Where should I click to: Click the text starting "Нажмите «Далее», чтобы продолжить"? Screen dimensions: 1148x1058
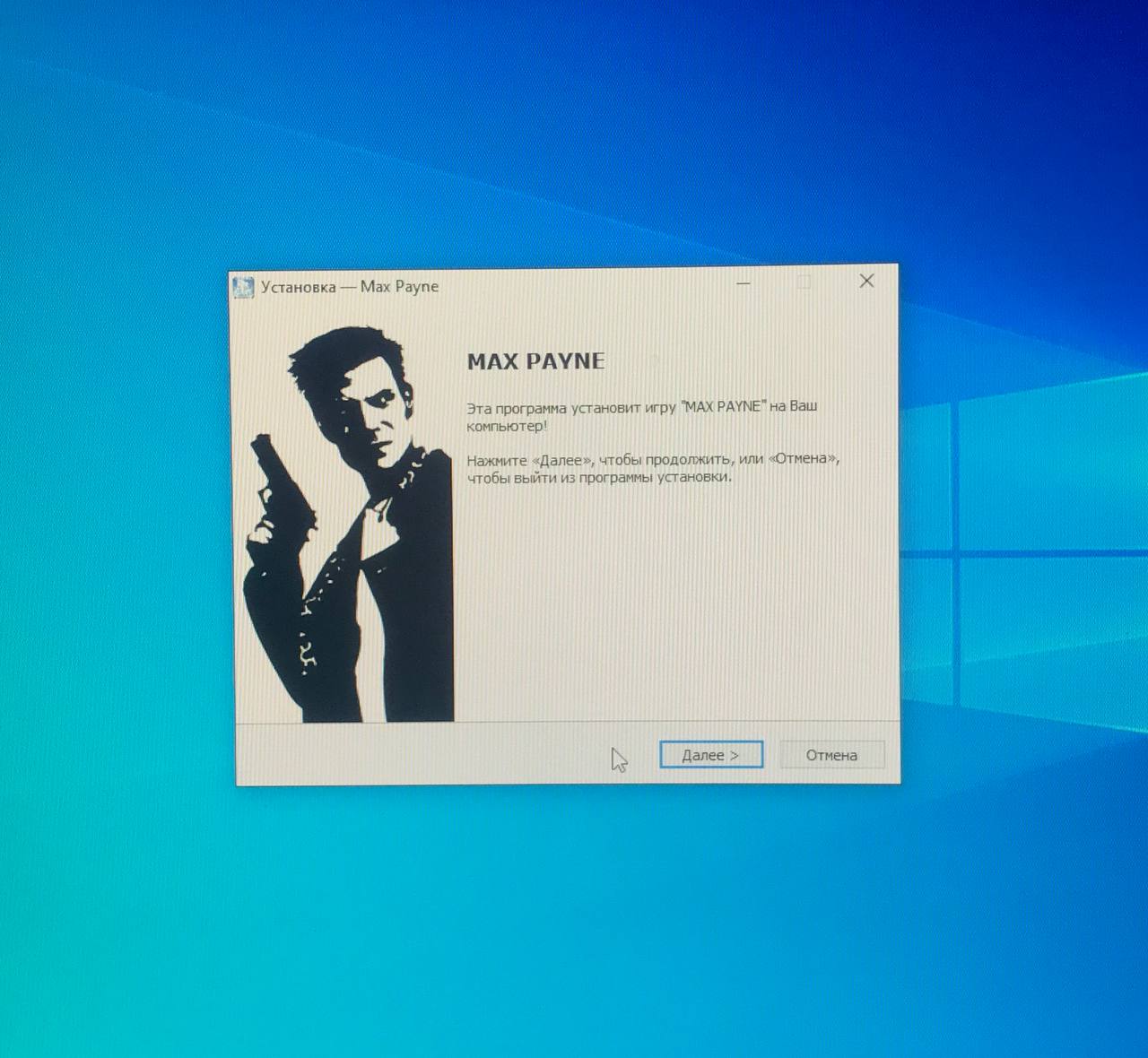[x=653, y=468]
